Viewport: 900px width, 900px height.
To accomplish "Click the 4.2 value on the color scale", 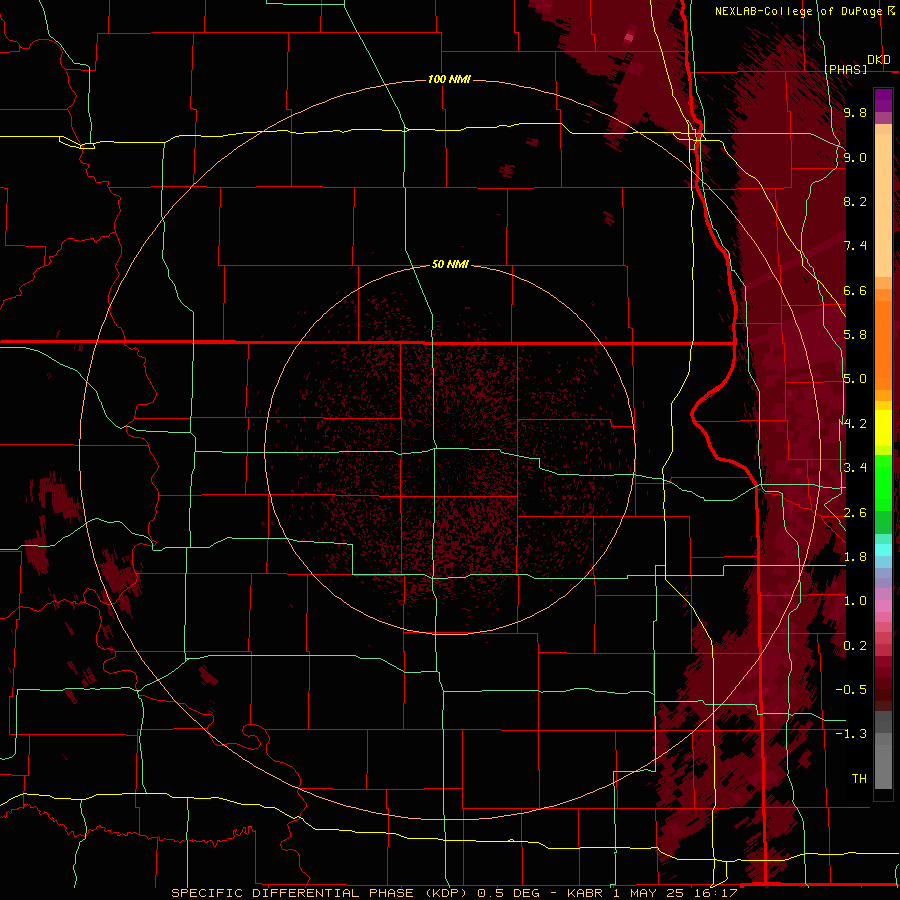I will pos(855,424).
